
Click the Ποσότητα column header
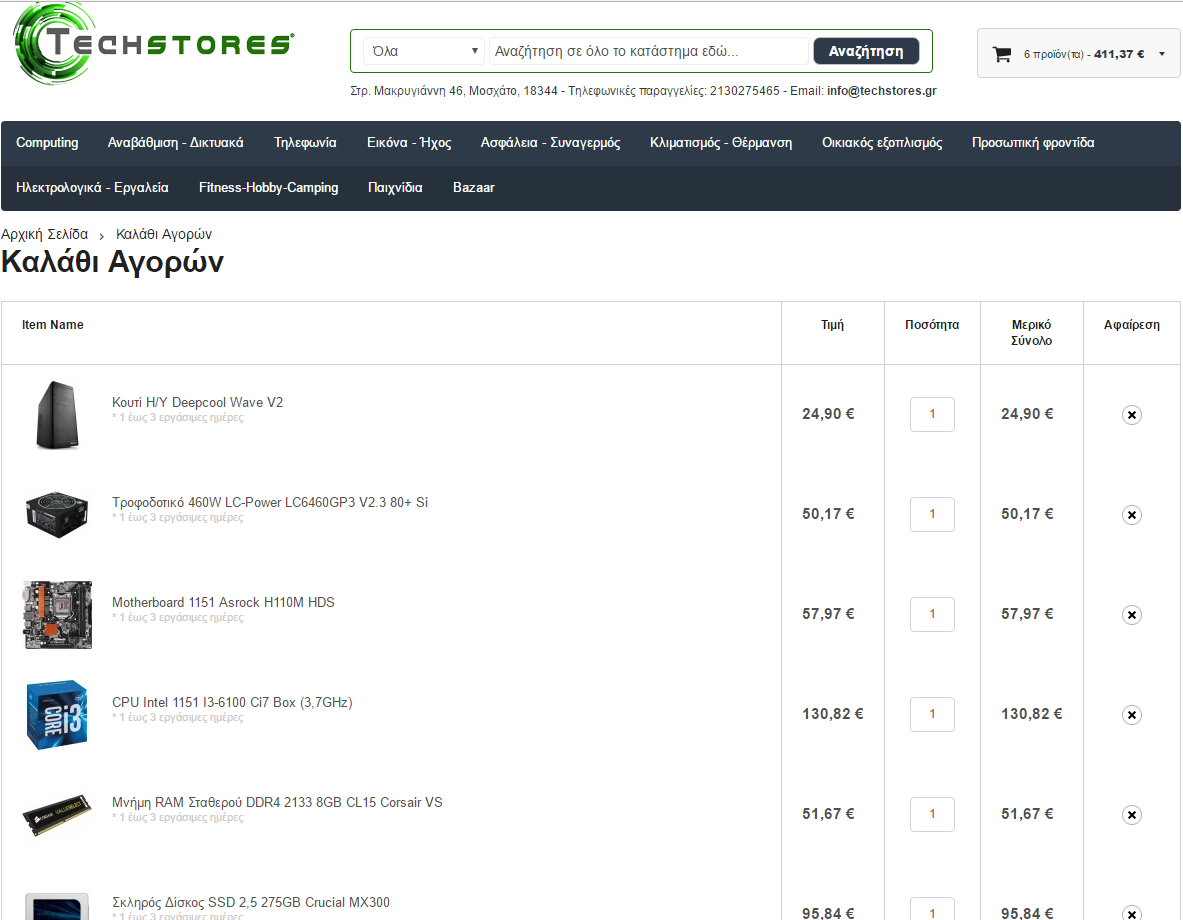click(932, 325)
